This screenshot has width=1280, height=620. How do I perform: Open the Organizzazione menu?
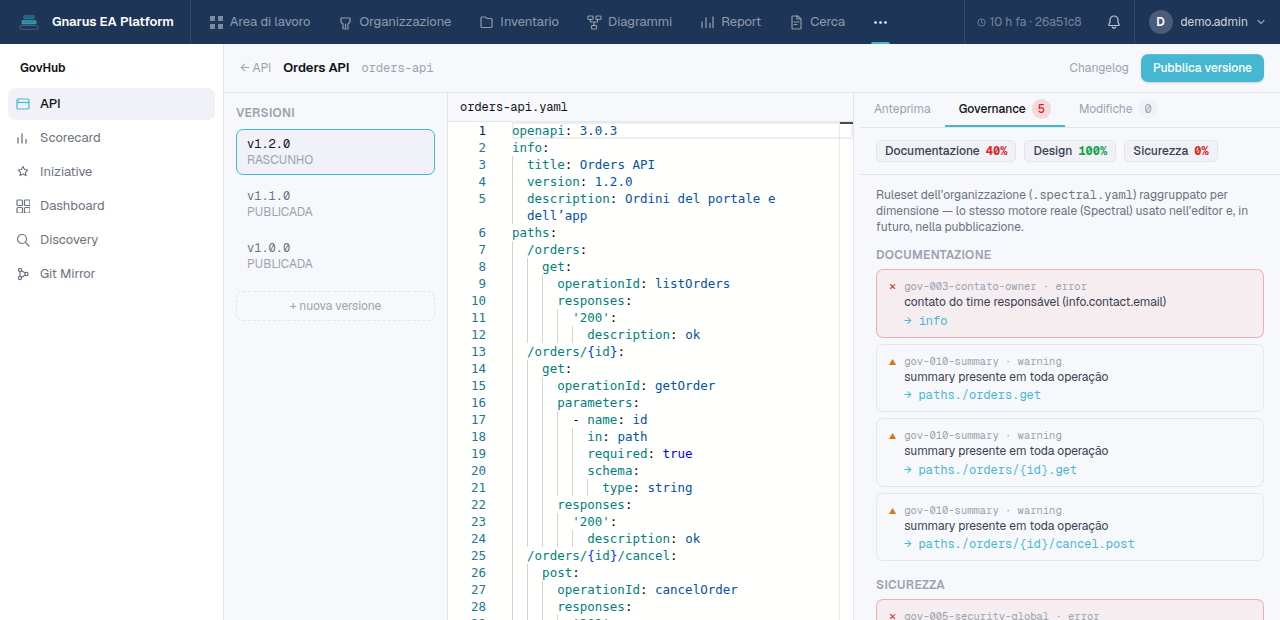[x=395, y=21]
